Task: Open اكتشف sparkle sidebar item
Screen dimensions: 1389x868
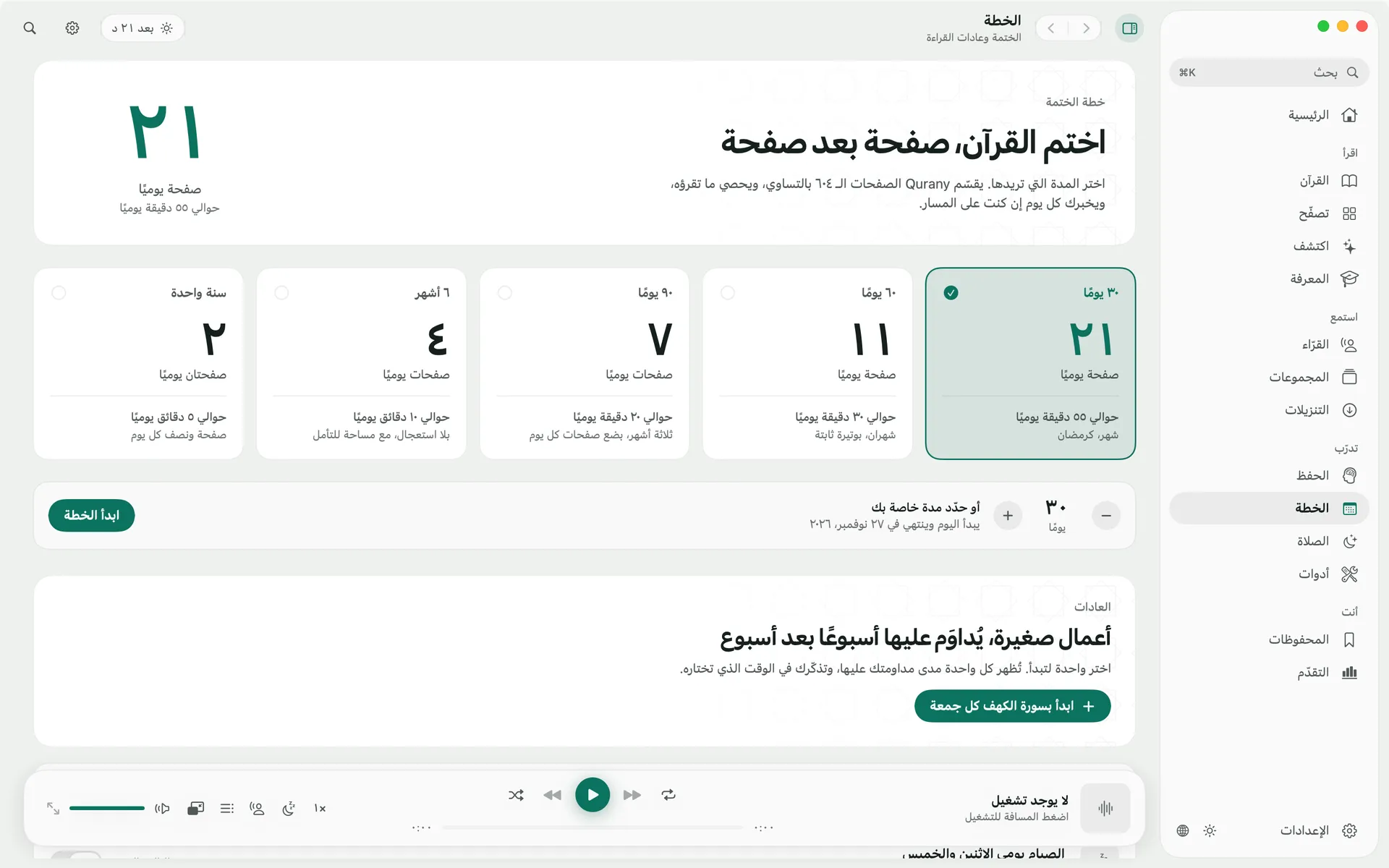Action: click(1269, 246)
